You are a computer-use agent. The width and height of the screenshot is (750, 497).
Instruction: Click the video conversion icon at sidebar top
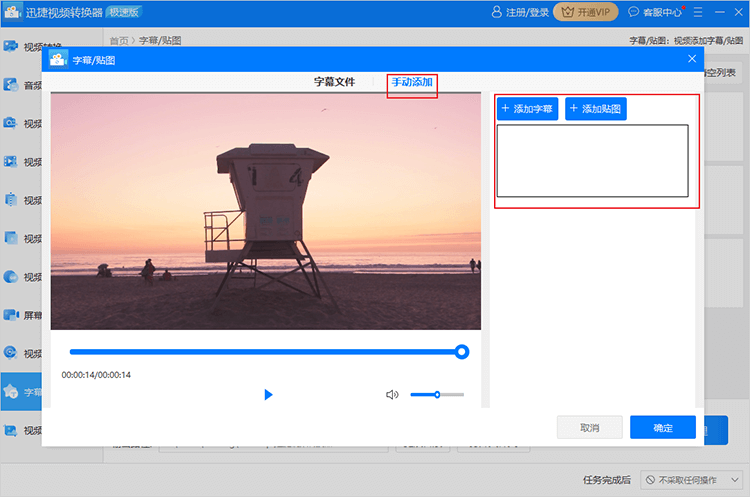pyautogui.click(x=11, y=47)
